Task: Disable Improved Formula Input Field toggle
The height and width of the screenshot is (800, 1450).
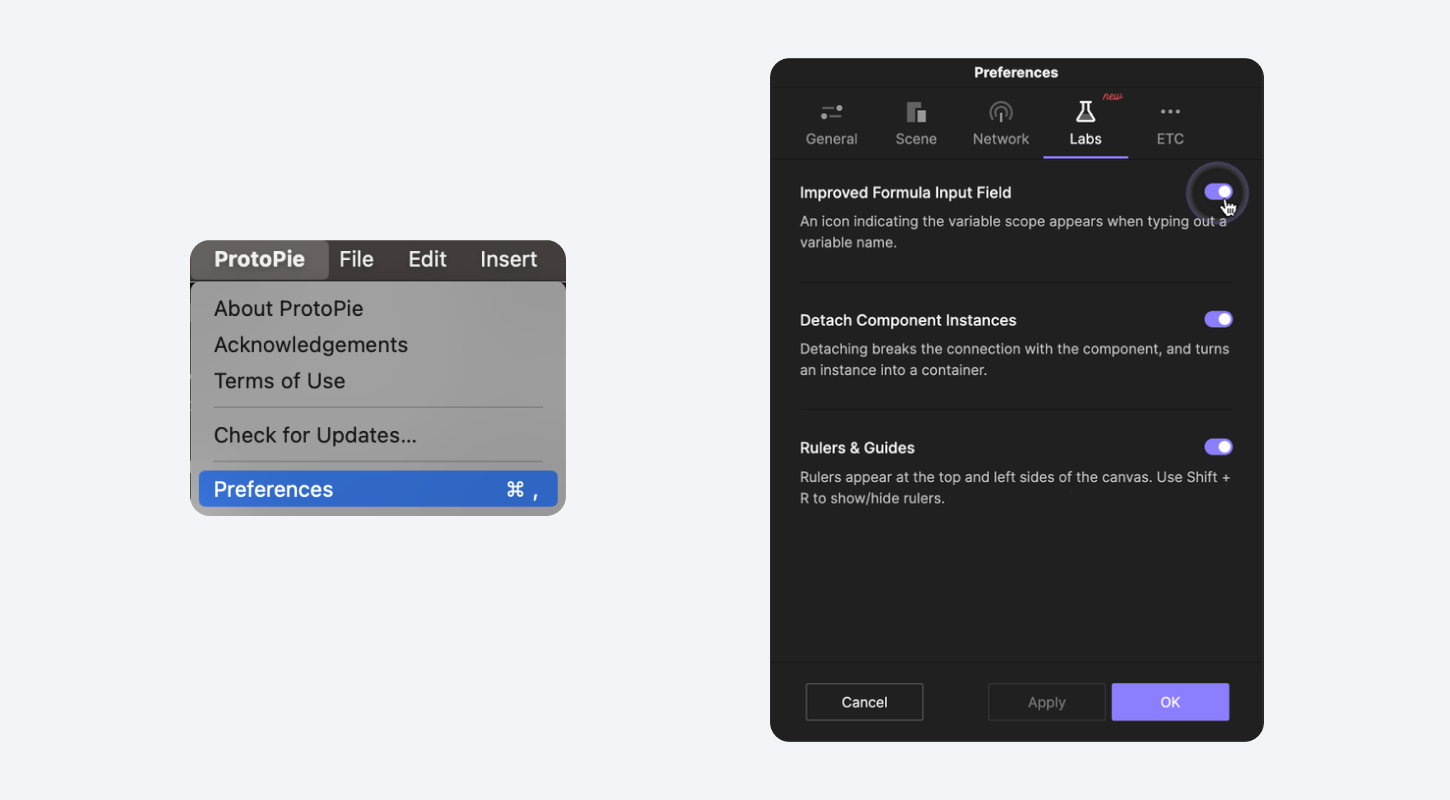Action: tap(1218, 192)
